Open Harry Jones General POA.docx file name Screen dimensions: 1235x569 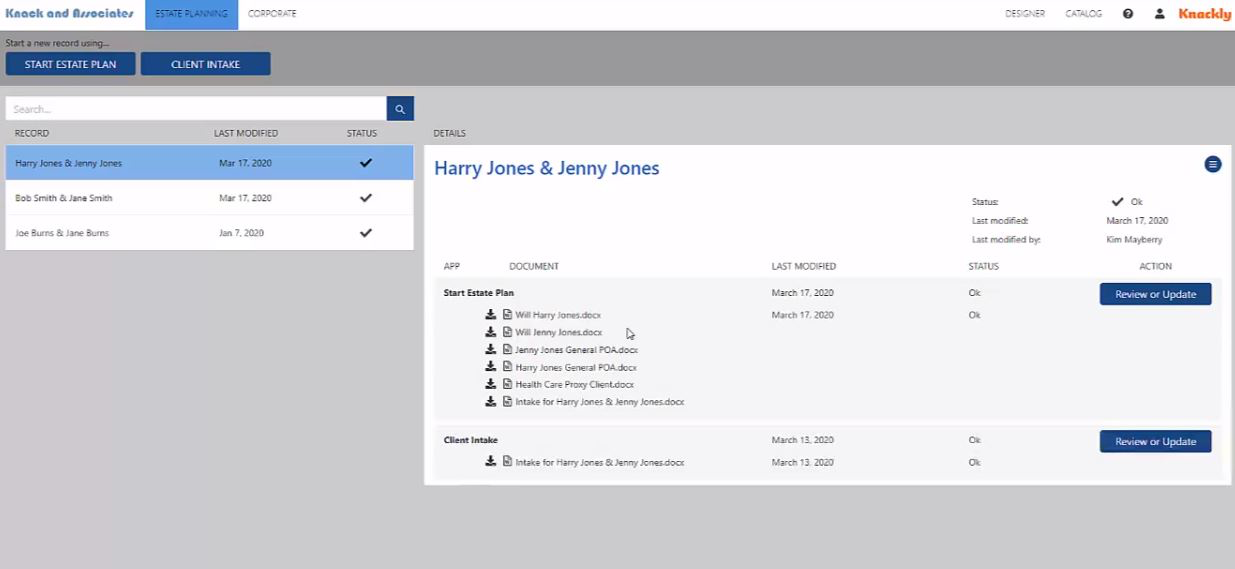point(576,367)
